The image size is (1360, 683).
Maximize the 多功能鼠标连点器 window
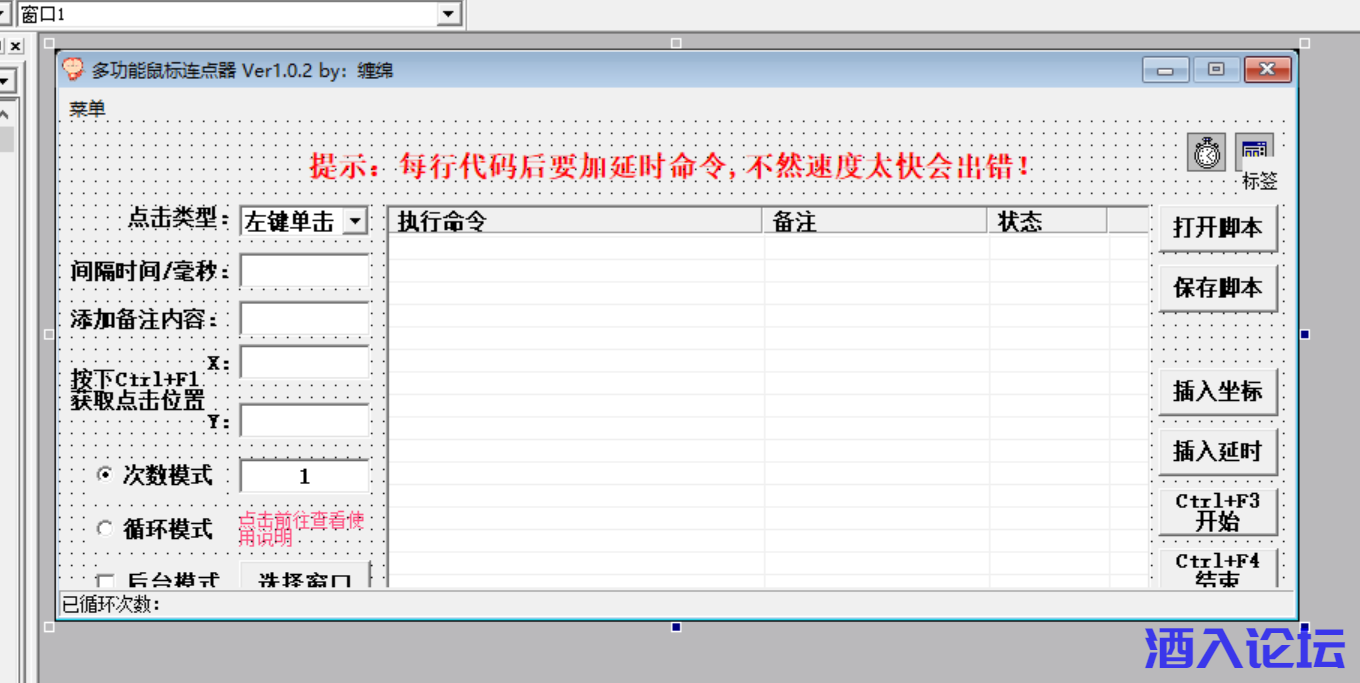[1216, 70]
